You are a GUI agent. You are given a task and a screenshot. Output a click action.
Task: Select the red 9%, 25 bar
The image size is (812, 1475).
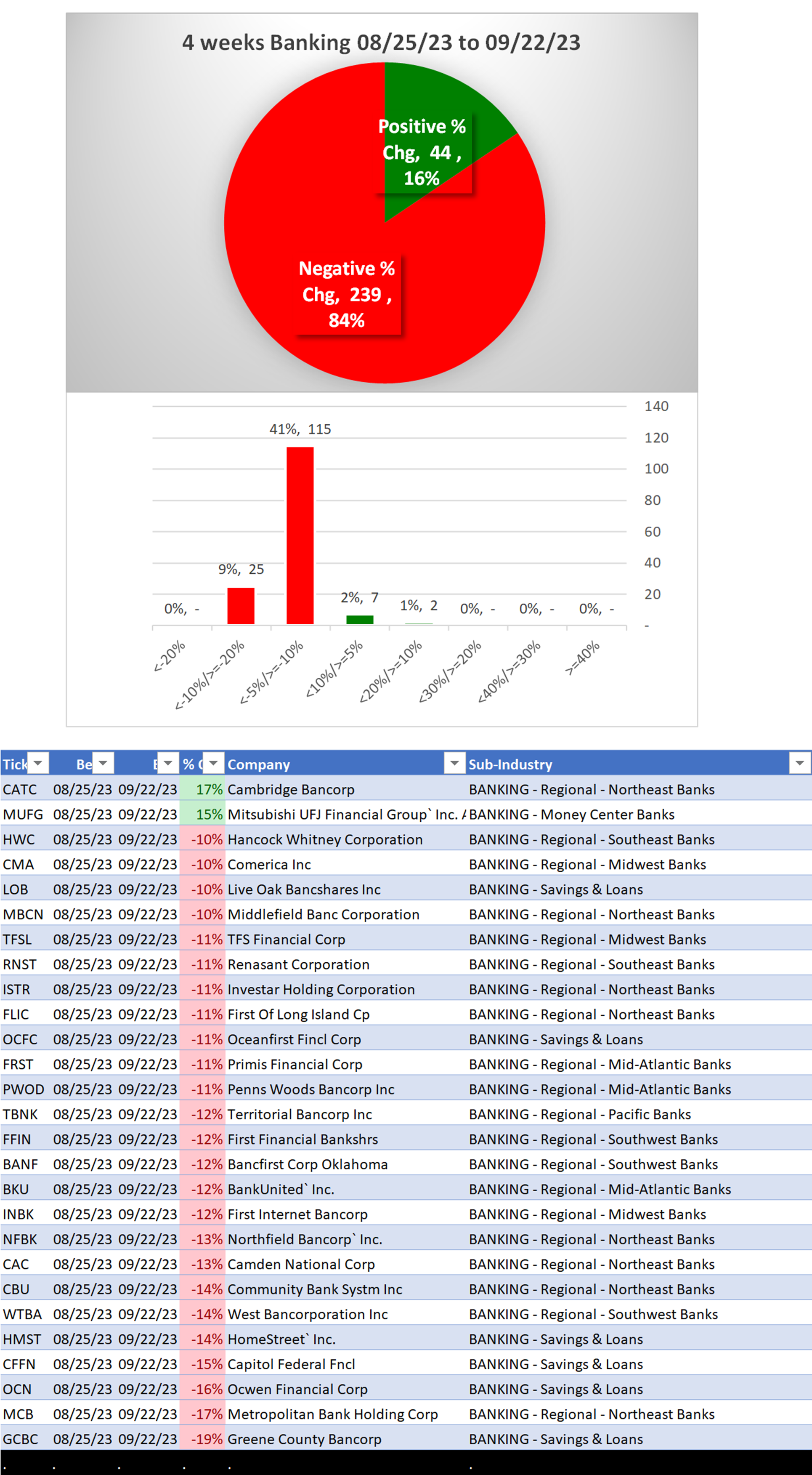[240, 606]
